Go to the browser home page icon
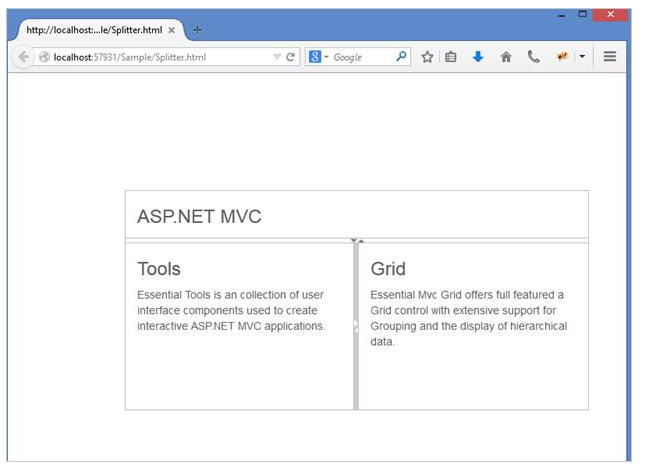This screenshot has height=472, width=650. point(506,57)
